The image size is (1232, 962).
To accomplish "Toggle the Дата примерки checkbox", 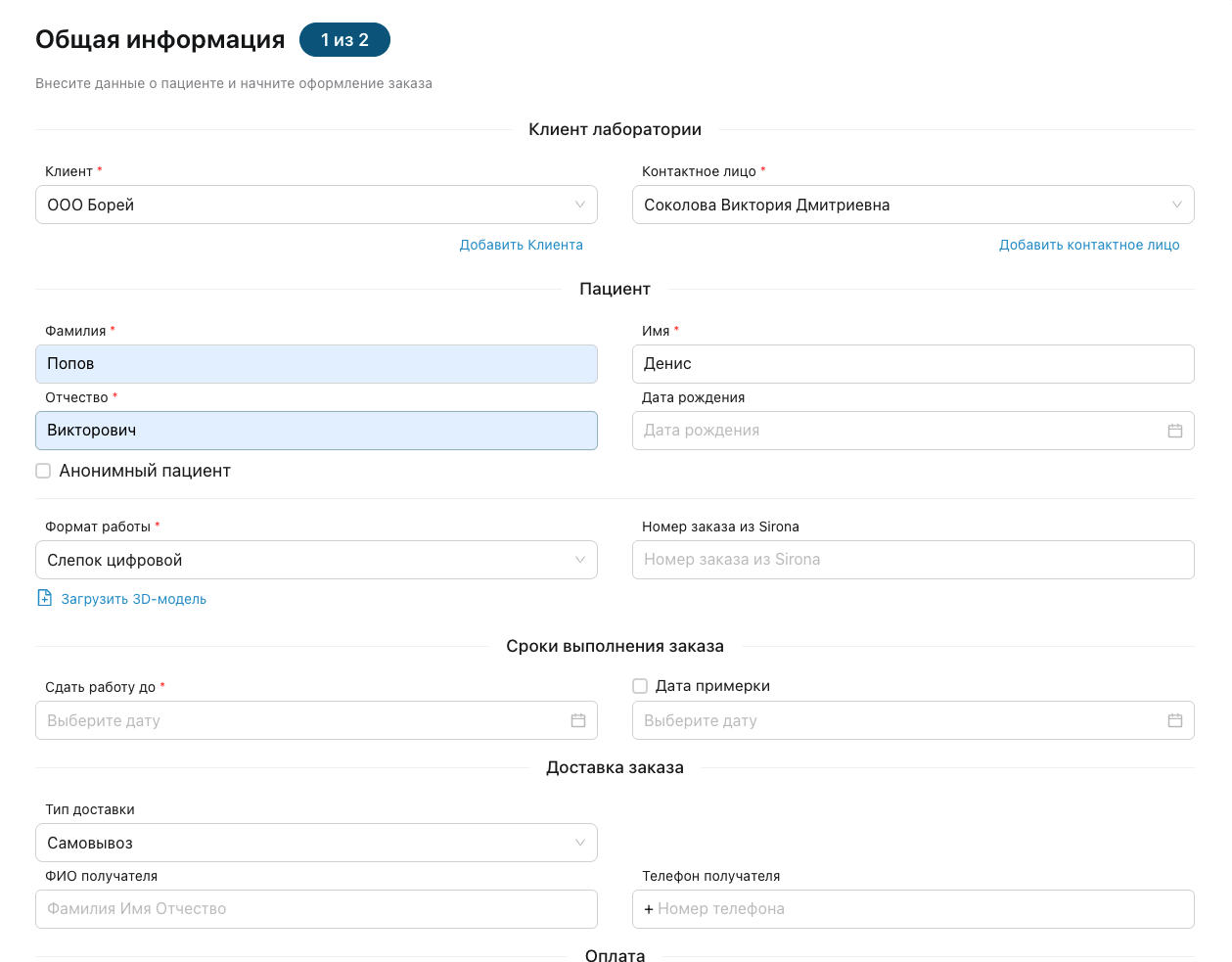I will point(640,686).
